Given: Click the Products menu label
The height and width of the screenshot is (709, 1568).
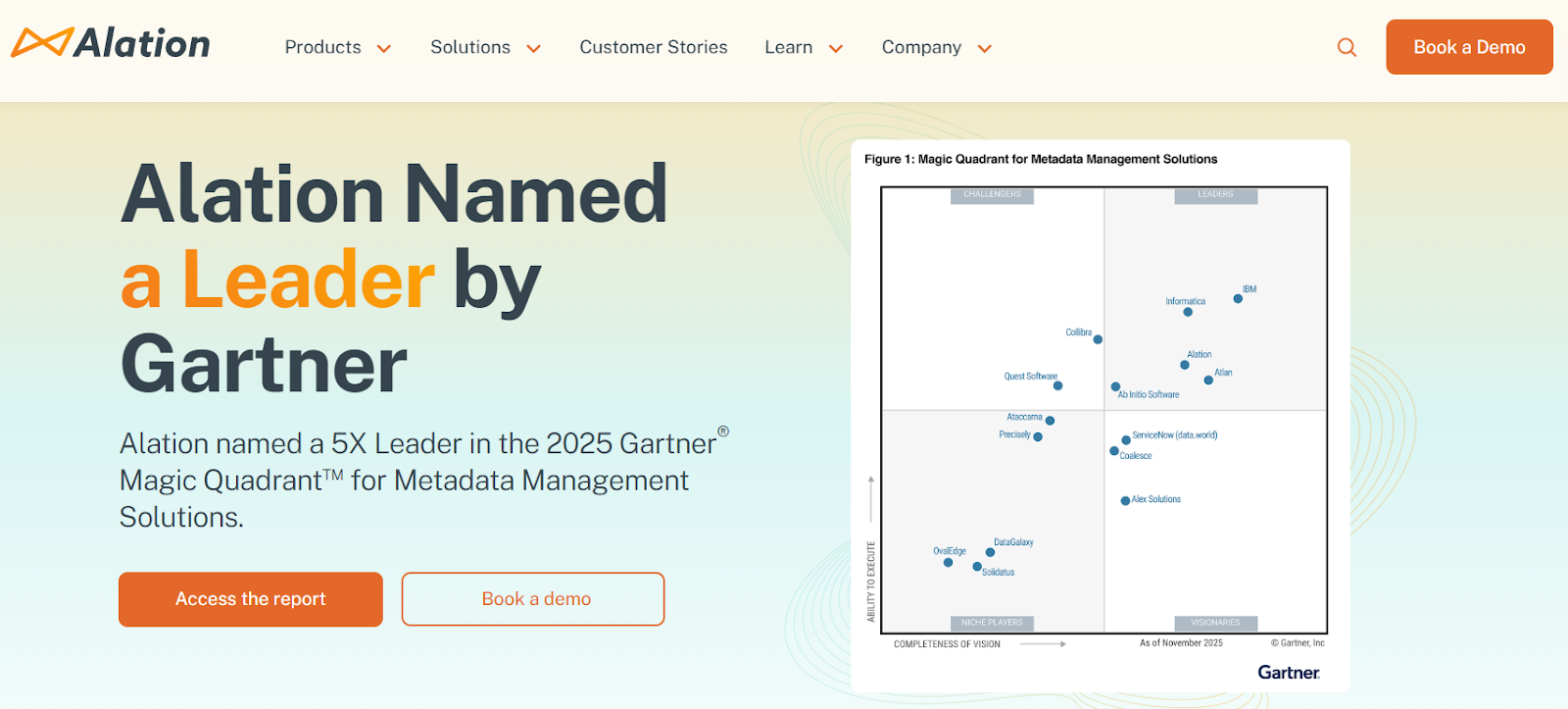Looking at the screenshot, I should point(322,47).
